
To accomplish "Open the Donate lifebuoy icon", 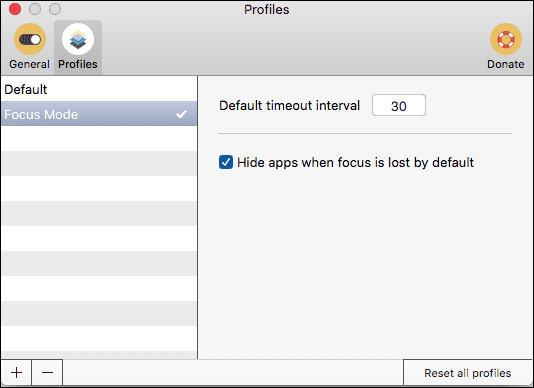I will coord(505,39).
